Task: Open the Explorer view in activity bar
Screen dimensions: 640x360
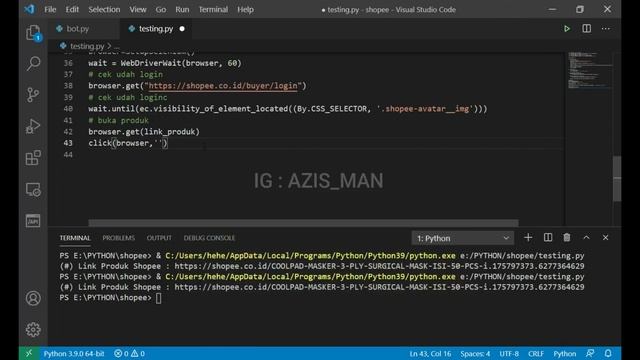Action: 33,33
